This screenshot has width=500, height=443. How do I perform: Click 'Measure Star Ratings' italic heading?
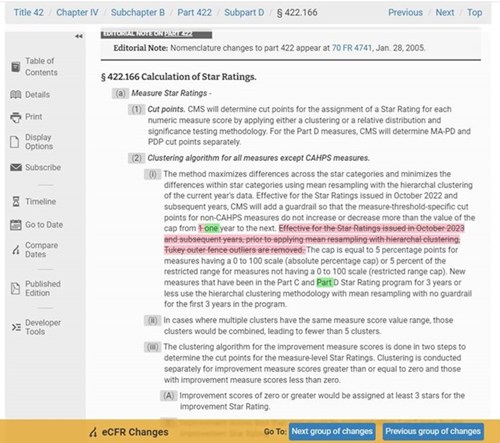169,93
